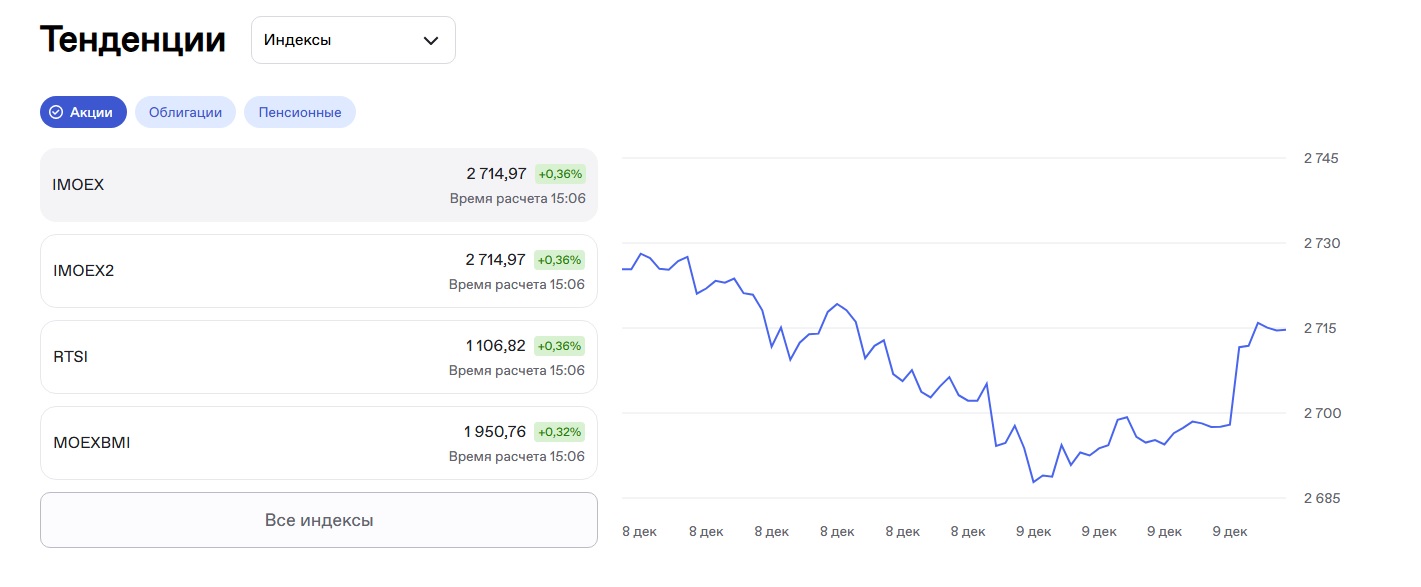
Task: Click the 2 745 axis label
Action: pos(1320,158)
